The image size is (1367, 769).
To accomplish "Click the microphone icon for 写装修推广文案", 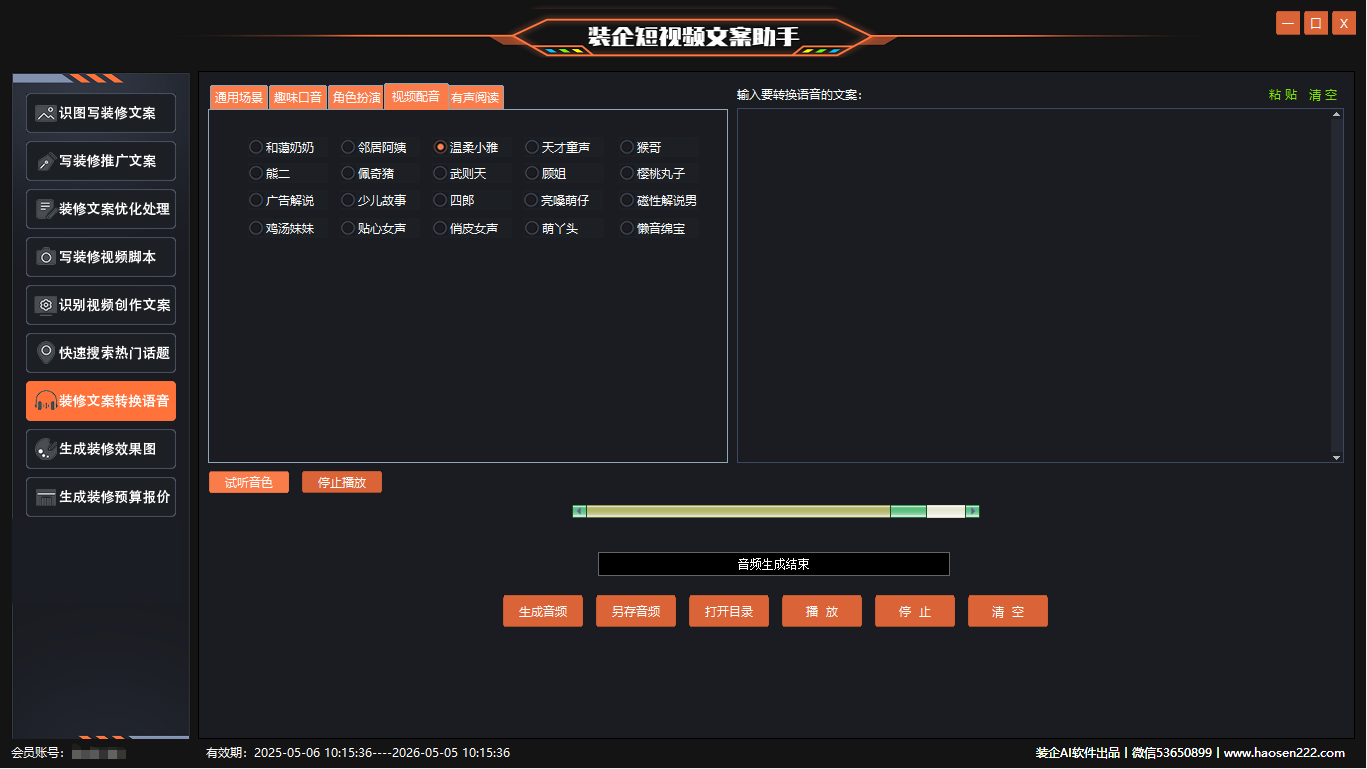I will point(45,161).
